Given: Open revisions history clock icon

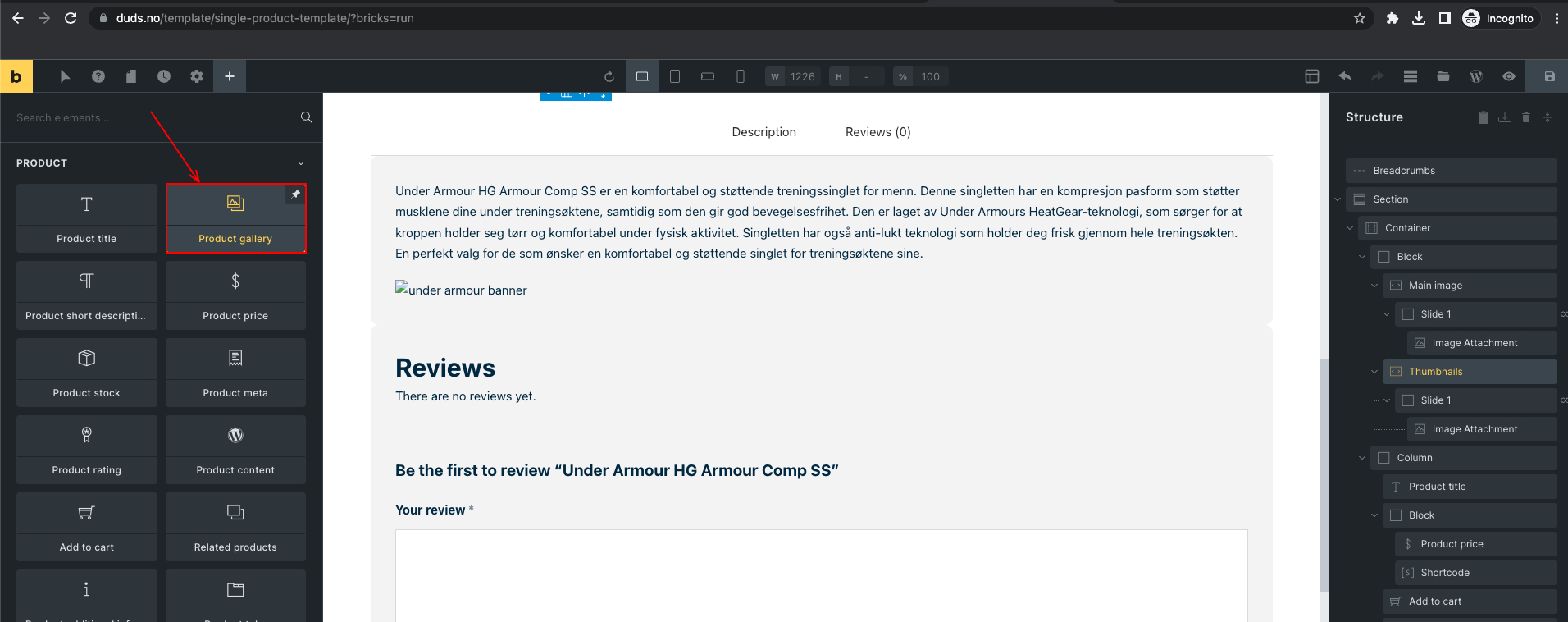Looking at the screenshot, I should (164, 76).
